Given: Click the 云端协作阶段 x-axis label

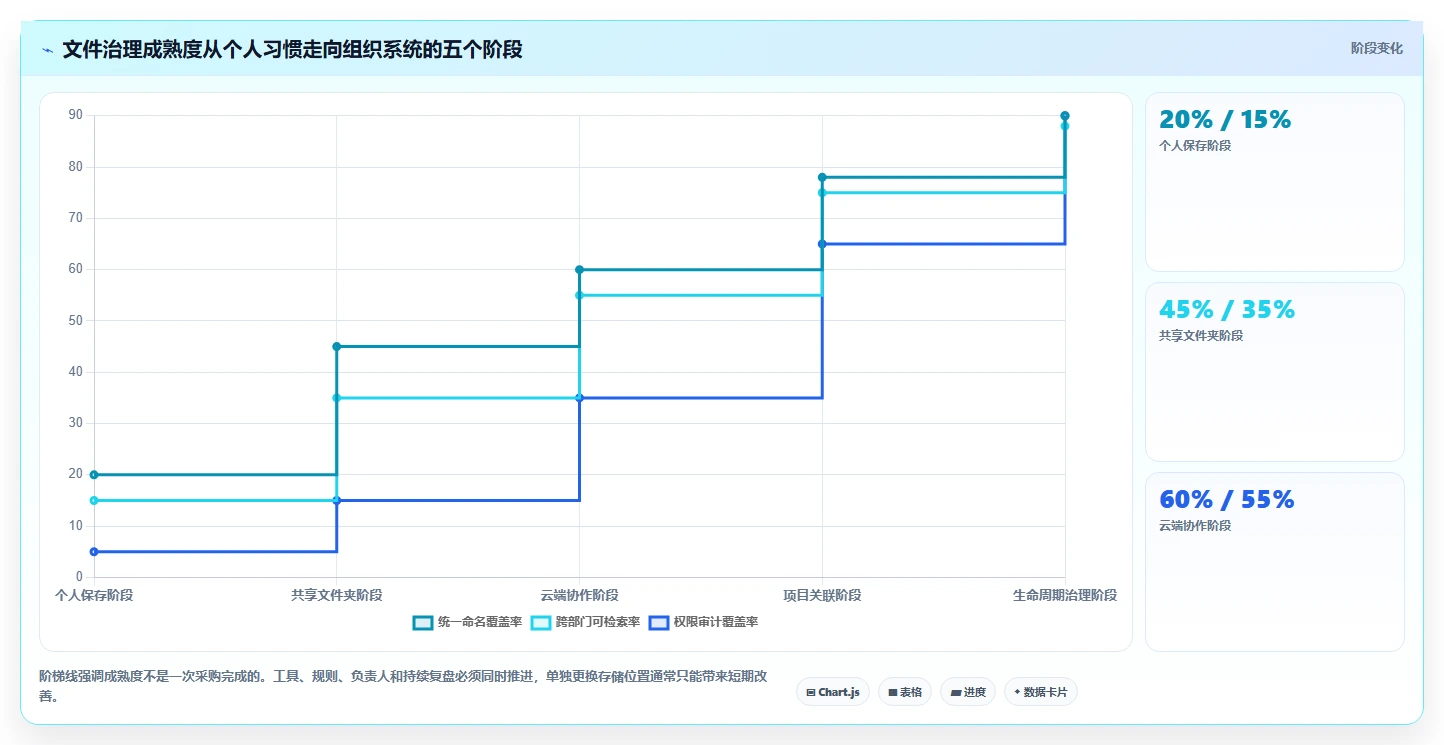Looking at the screenshot, I should point(579,595).
